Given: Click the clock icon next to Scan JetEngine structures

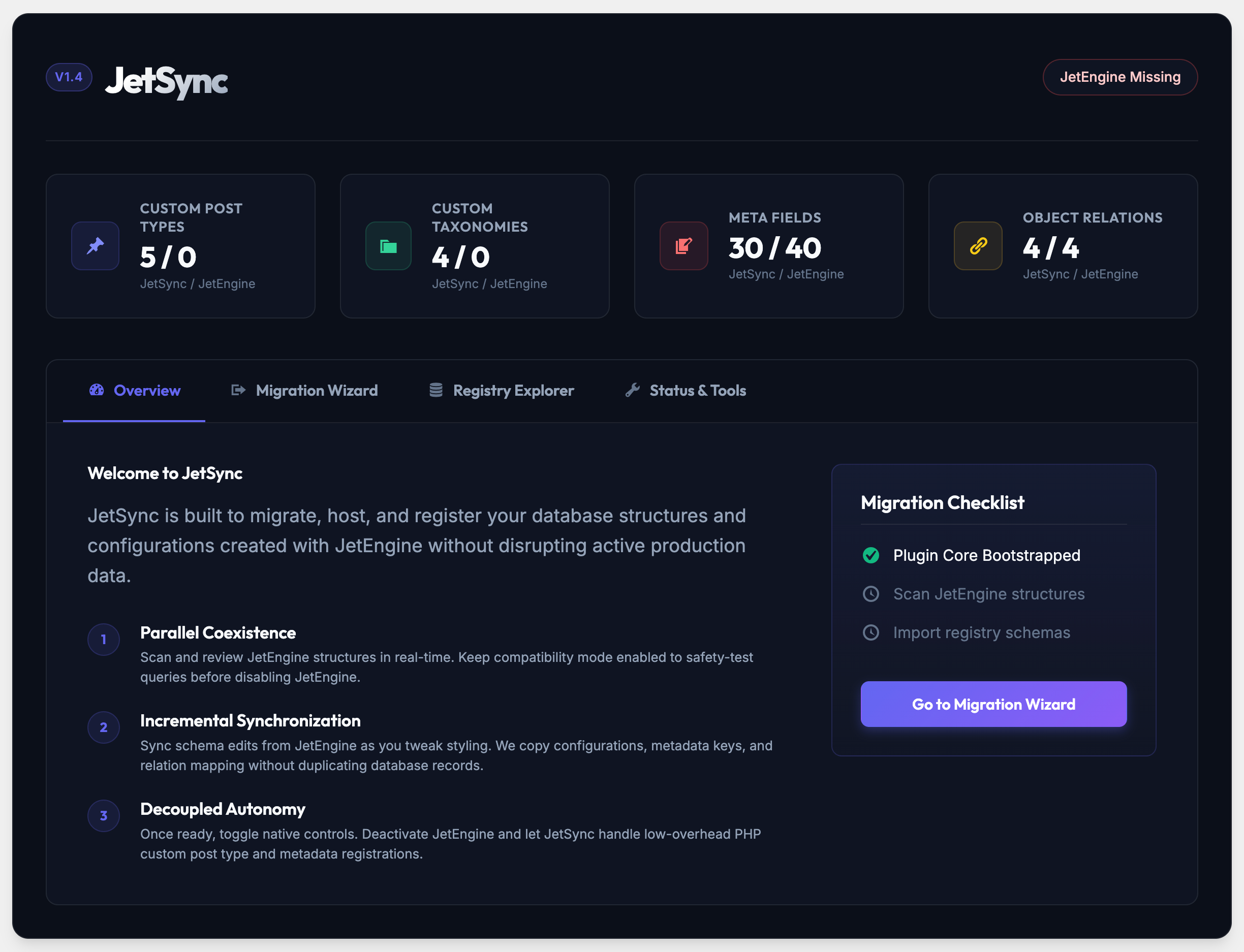Looking at the screenshot, I should (x=870, y=594).
